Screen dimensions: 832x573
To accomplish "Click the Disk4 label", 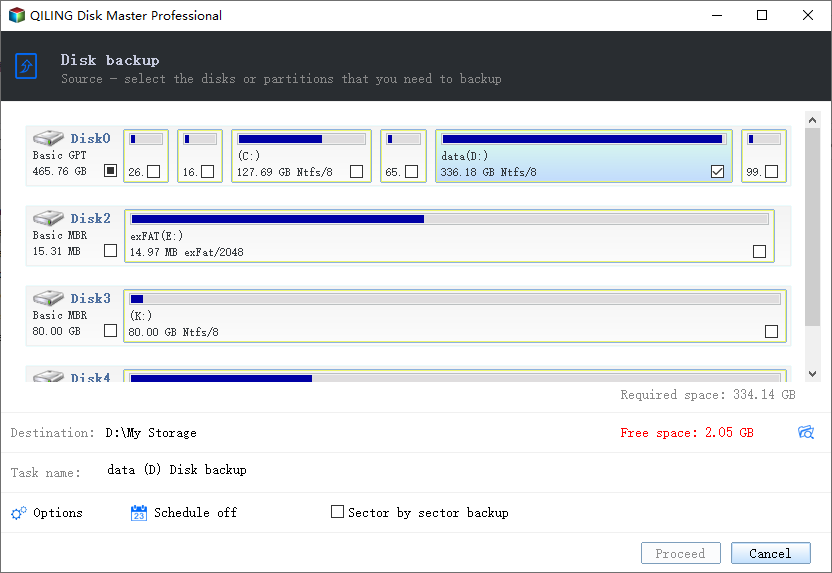I will tap(90, 377).
